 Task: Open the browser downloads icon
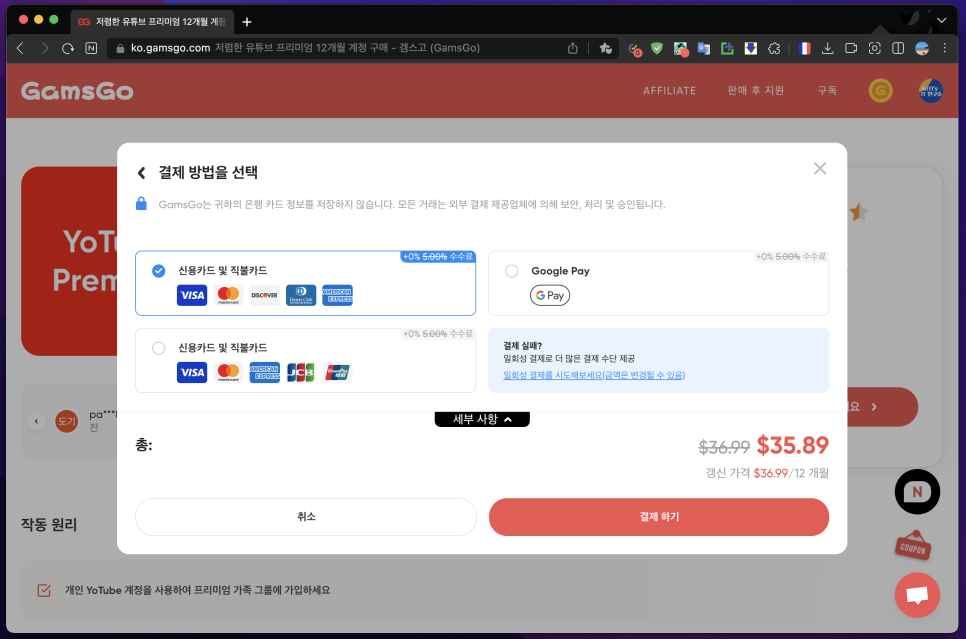click(827, 48)
